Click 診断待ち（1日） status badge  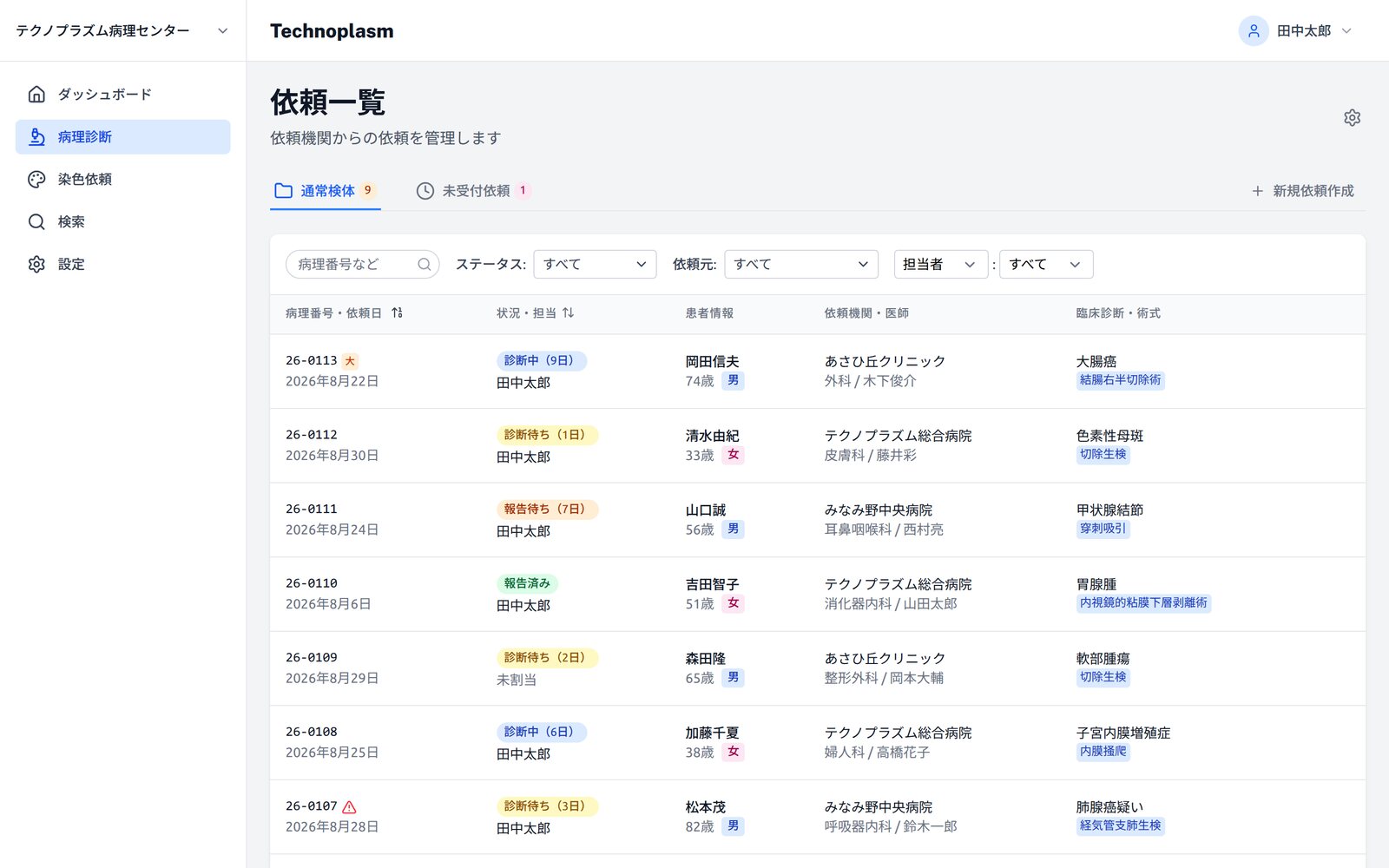coord(547,435)
